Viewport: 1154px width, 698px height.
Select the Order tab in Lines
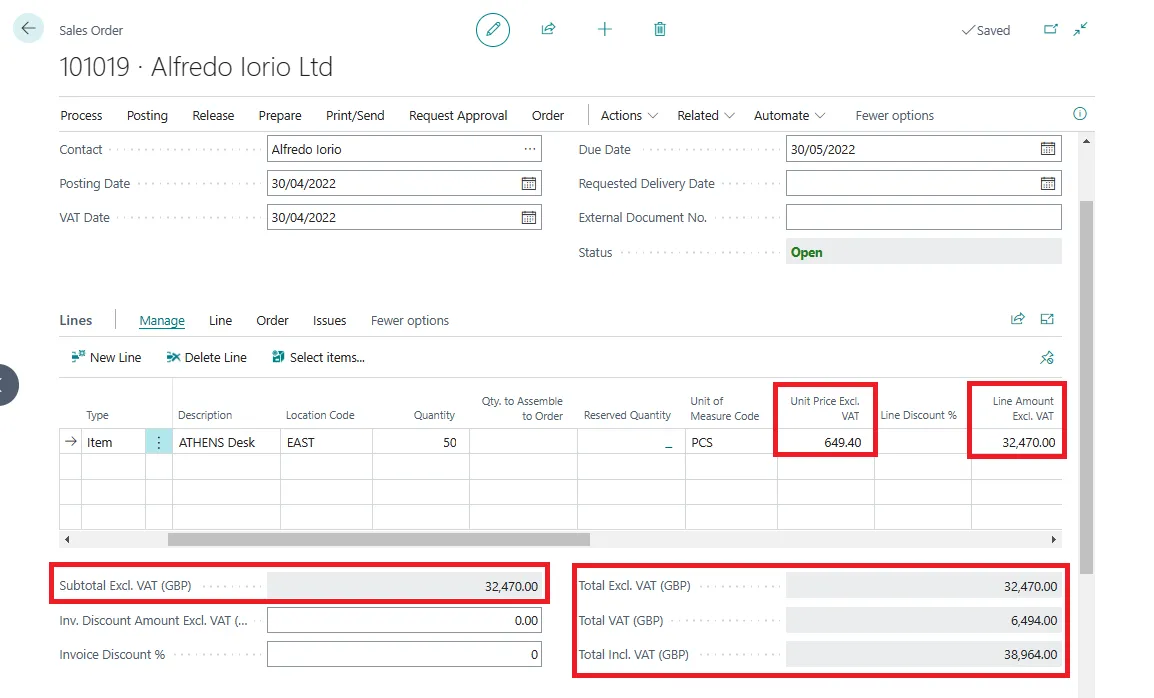click(272, 320)
